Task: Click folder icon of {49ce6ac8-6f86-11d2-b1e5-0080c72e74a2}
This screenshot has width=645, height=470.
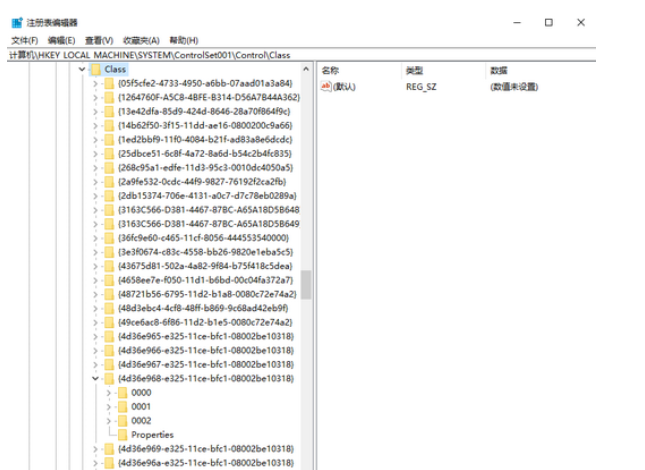Action: click(x=109, y=322)
